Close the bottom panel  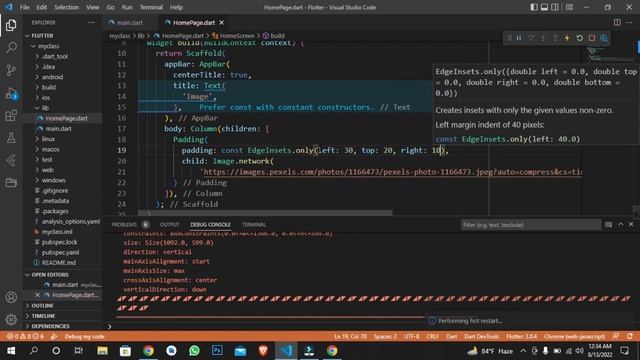tap(631, 224)
